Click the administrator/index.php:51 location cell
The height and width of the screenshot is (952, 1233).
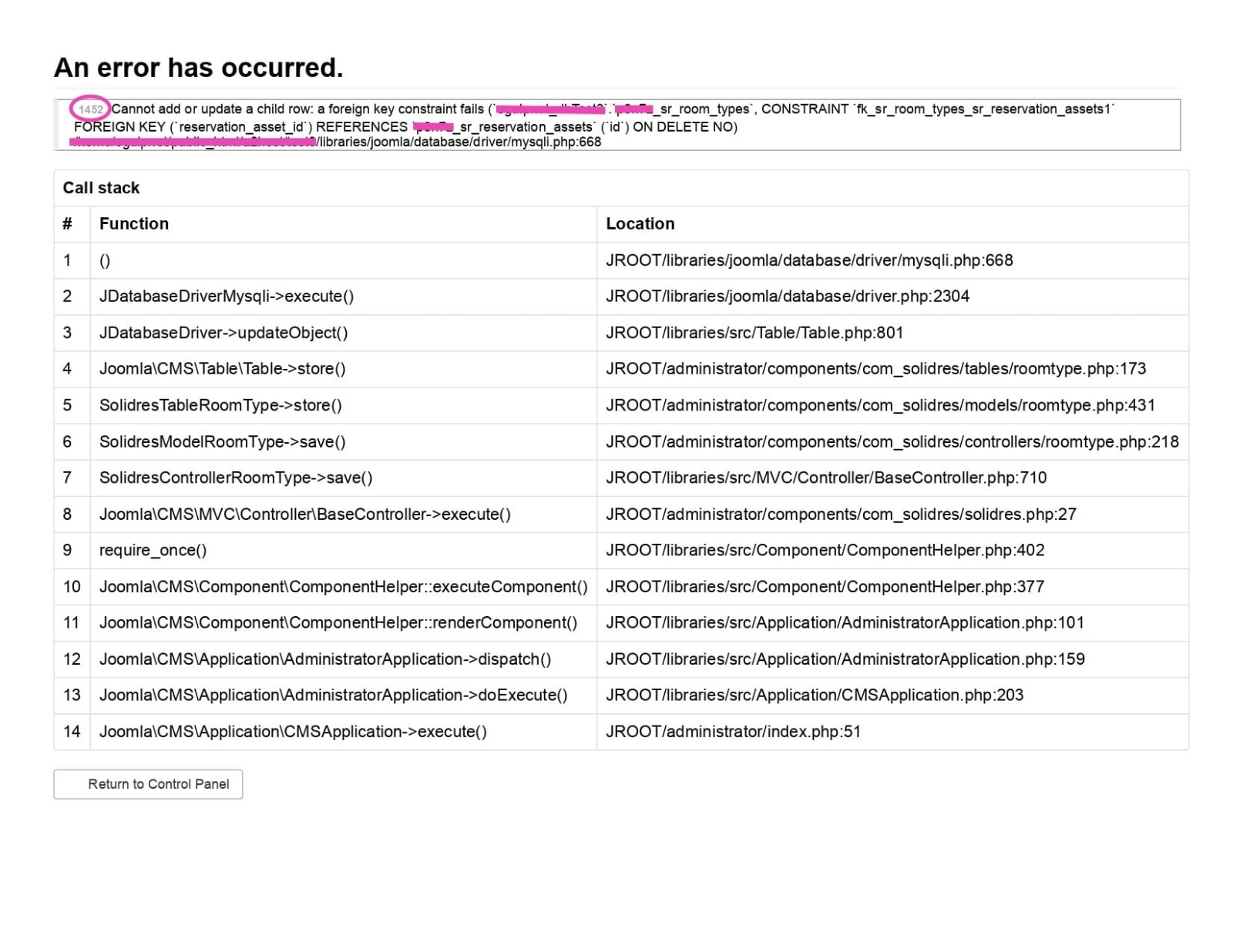[x=733, y=732]
